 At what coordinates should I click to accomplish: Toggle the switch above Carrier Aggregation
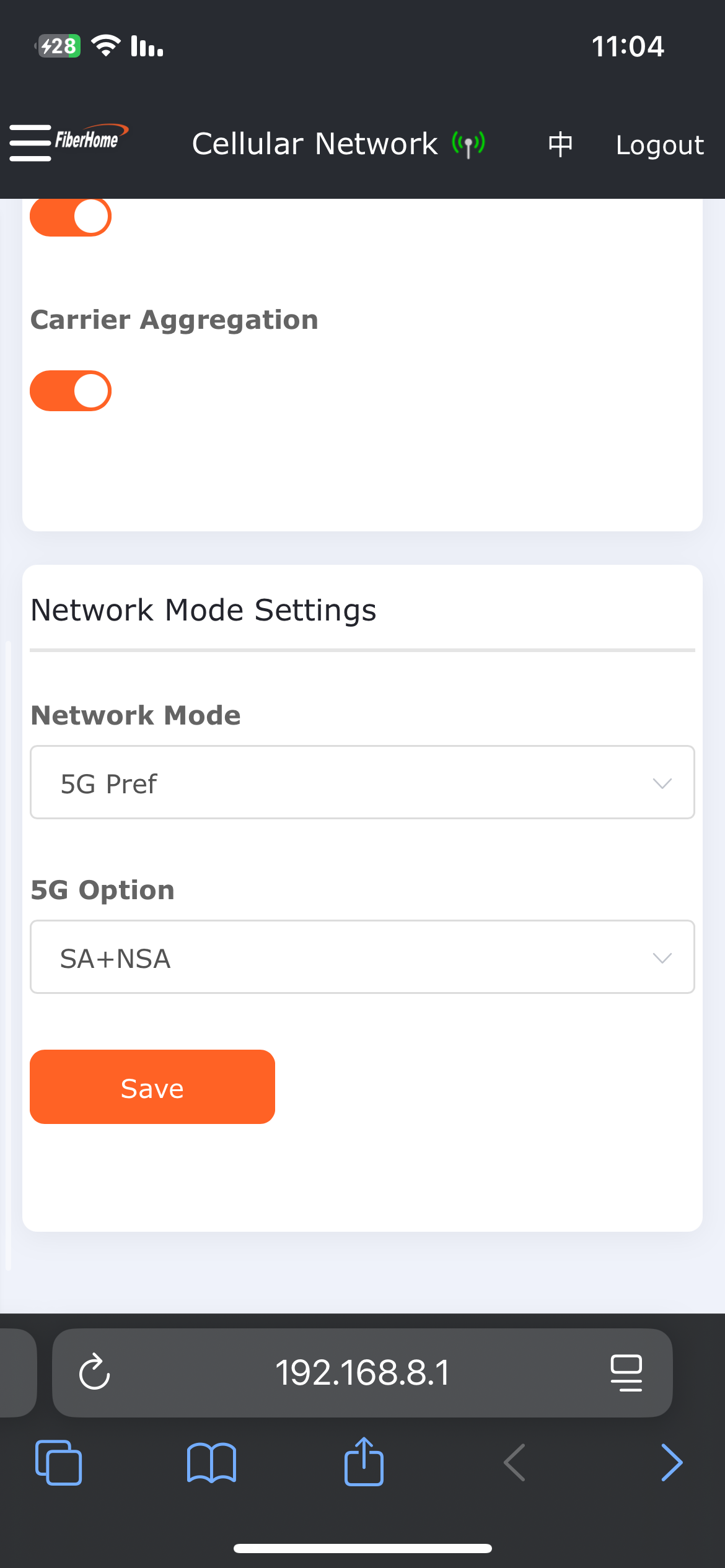pyautogui.click(x=71, y=217)
